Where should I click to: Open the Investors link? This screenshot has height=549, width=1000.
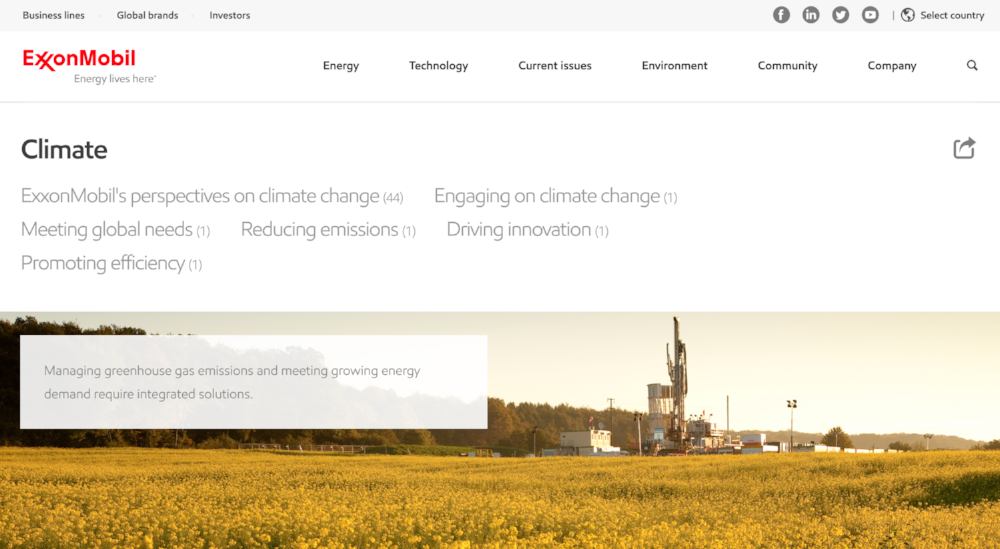230,15
